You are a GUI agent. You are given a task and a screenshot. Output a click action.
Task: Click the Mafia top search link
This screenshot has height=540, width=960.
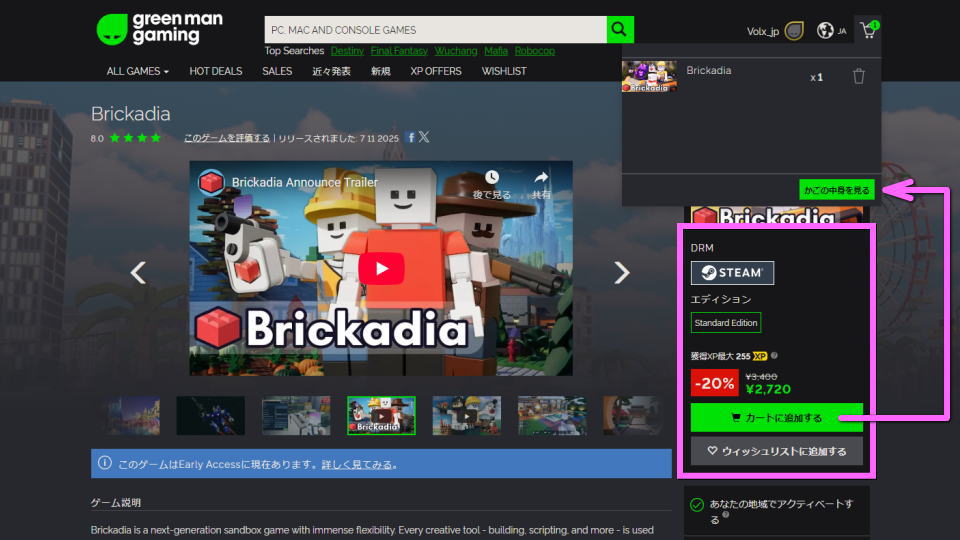[x=496, y=51]
